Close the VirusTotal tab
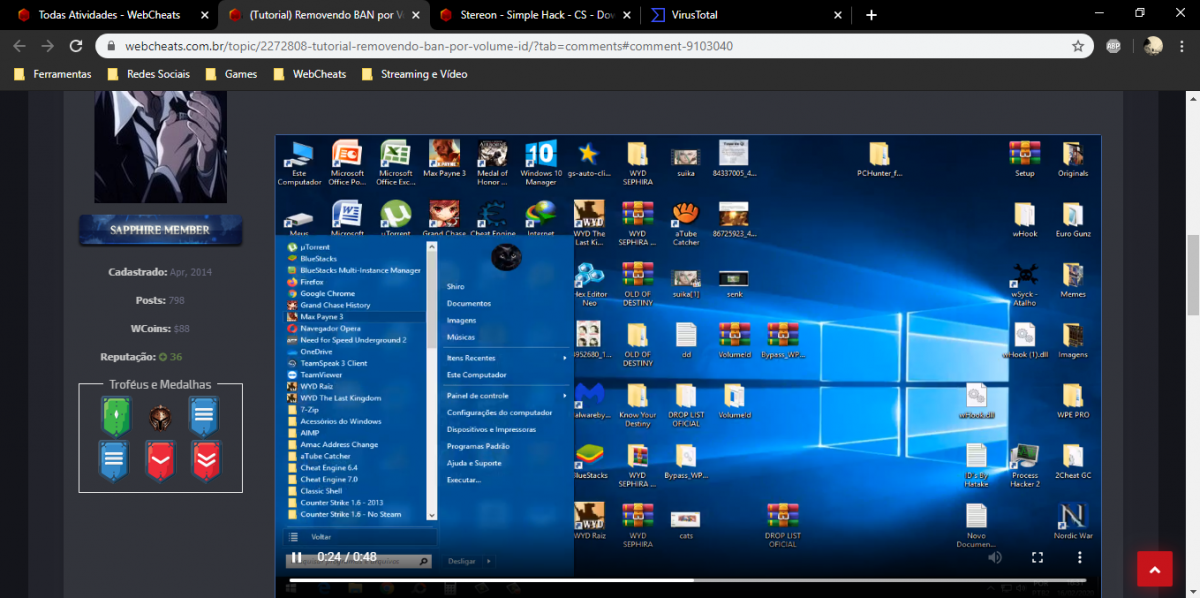The image size is (1200, 598). (x=837, y=15)
